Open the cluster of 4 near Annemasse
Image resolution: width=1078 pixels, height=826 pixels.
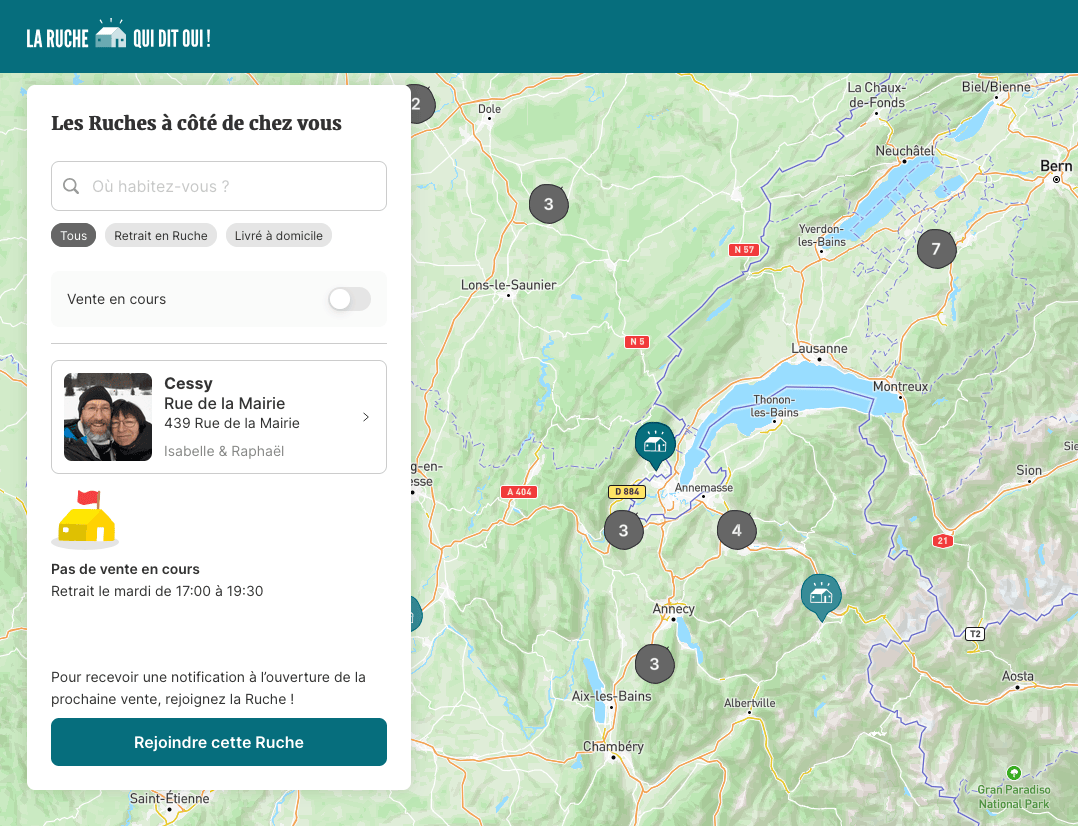point(736,530)
